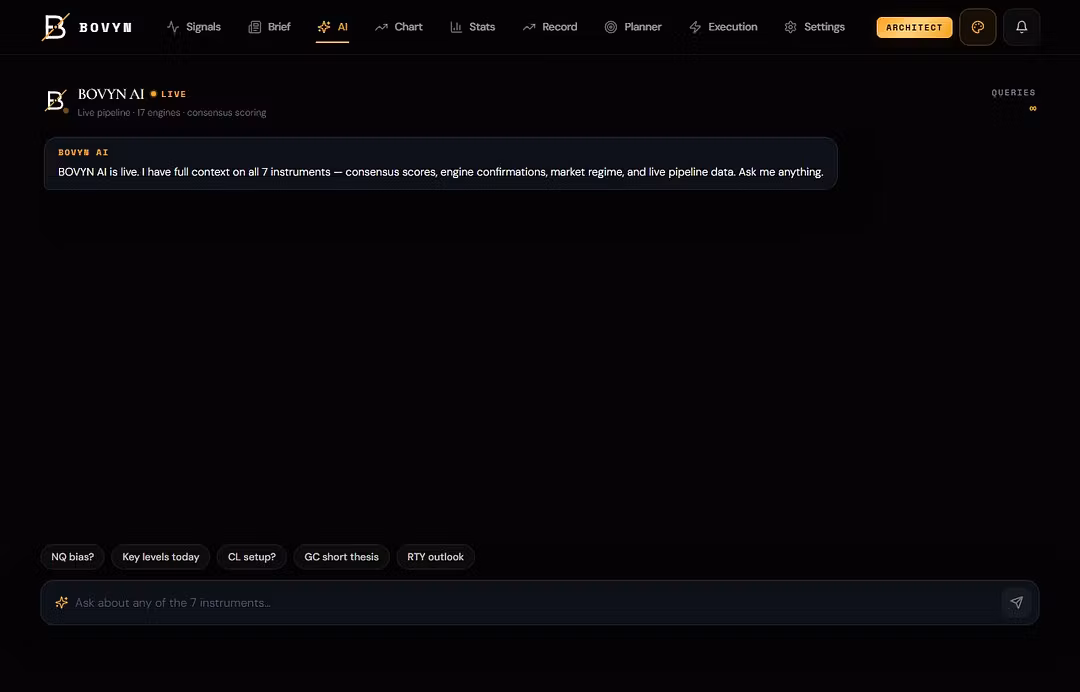Open the Record tab
1080x692 pixels.
point(550,27)
